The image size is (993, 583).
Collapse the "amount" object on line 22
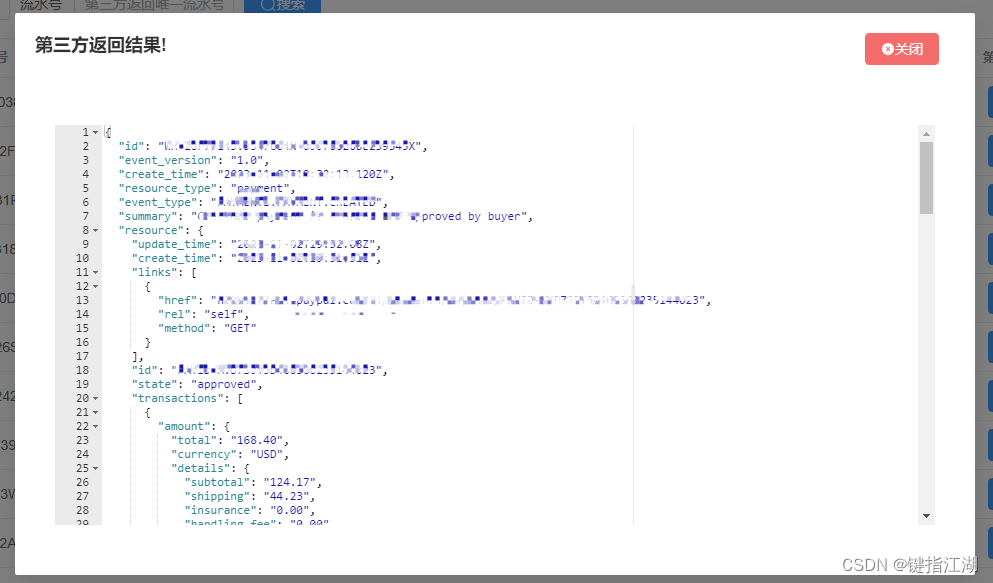tap(96, 426)
